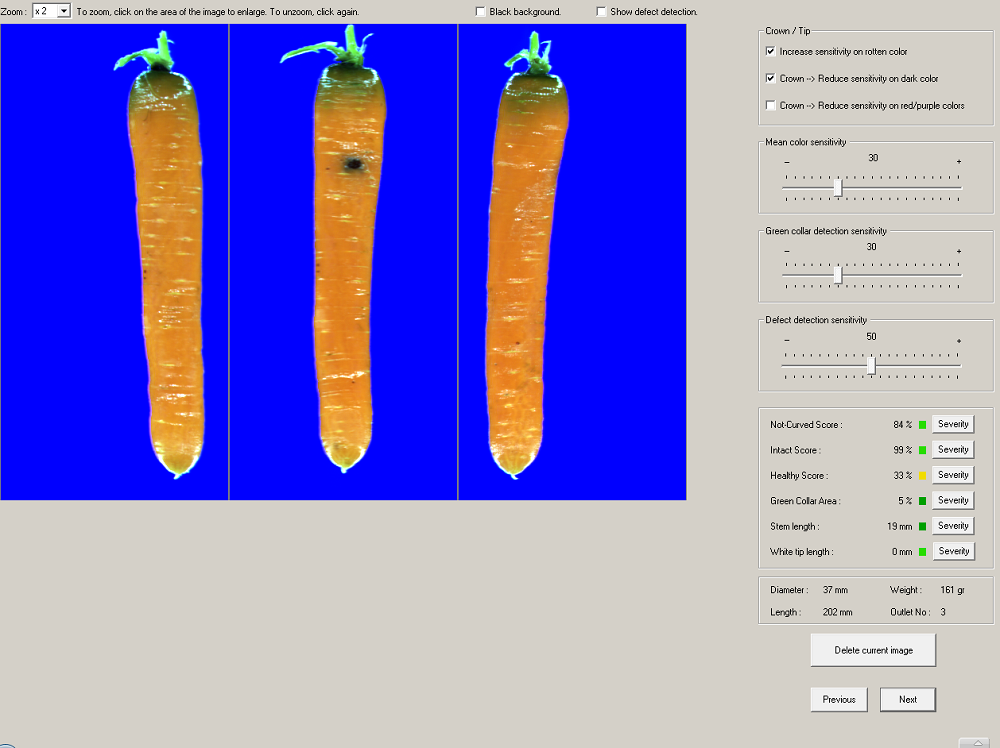
Task: Click the Defect detection sensitivity slider handle
Action: 871,365
